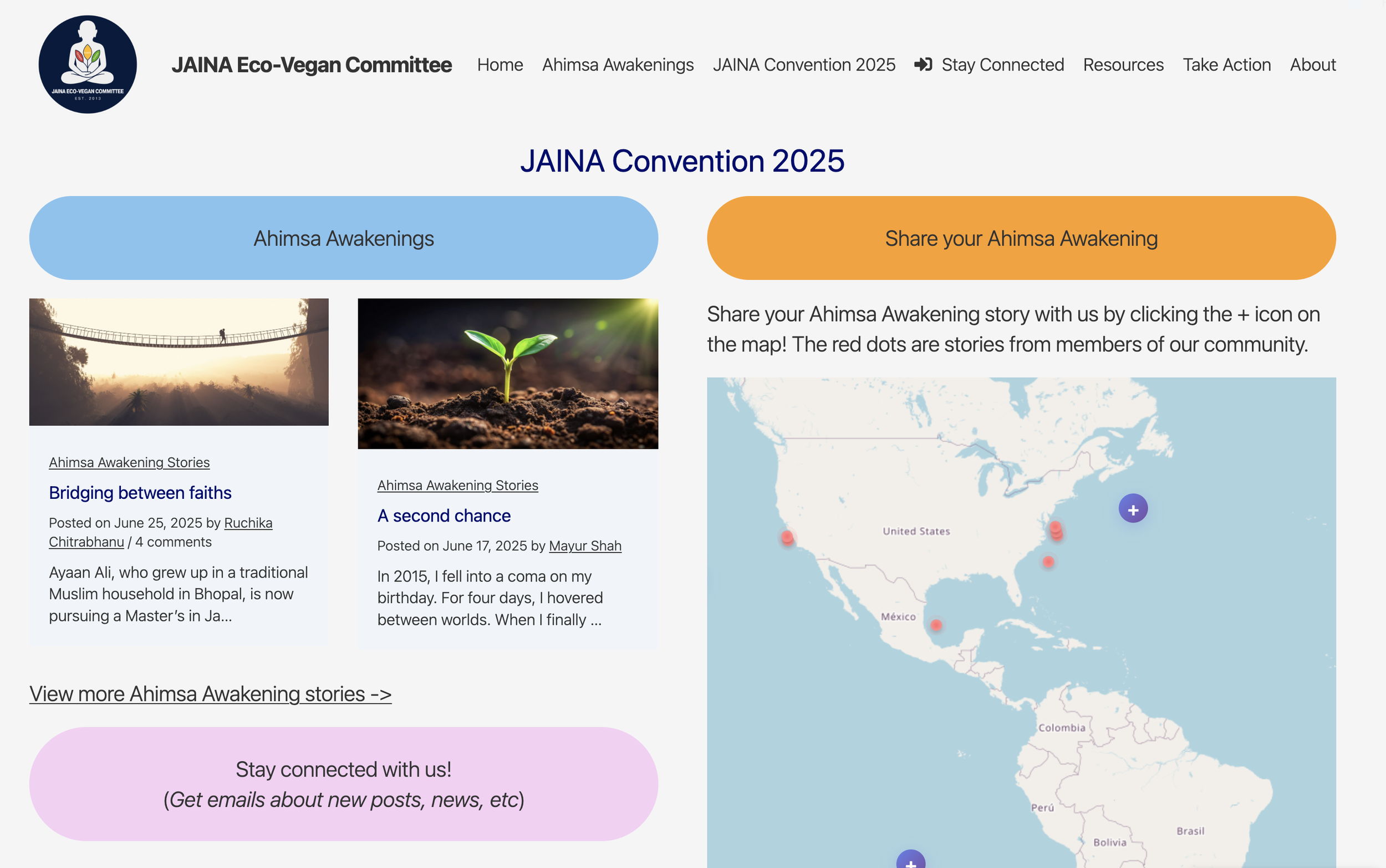Viewport: 1386px width, 868px height.
Task: Click the red marker off the East coast
Action: (1047, 562)
